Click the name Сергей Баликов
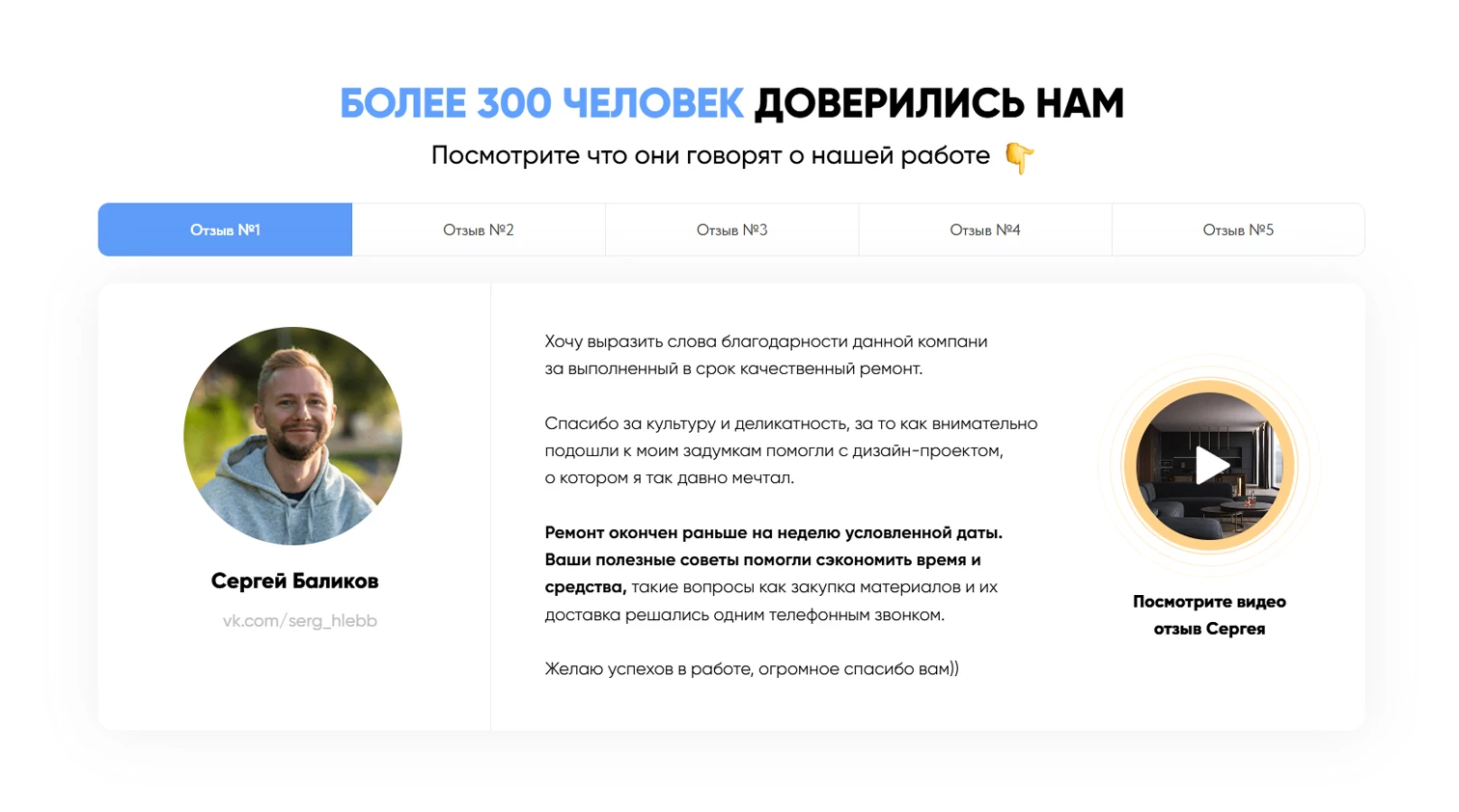Viewport: 1459px width, 812px height. (x=294, y=581)
